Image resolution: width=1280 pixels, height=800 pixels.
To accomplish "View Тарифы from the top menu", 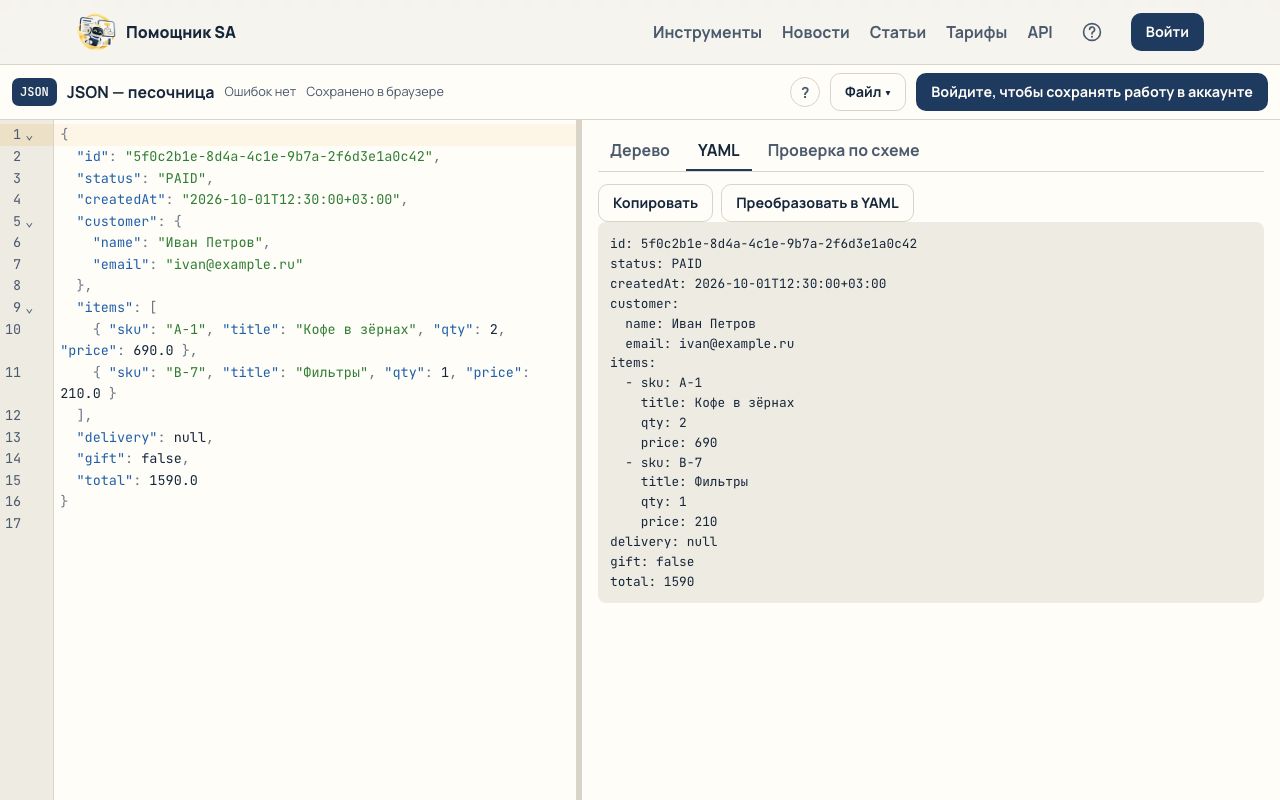I will click(x=976, y=32).
